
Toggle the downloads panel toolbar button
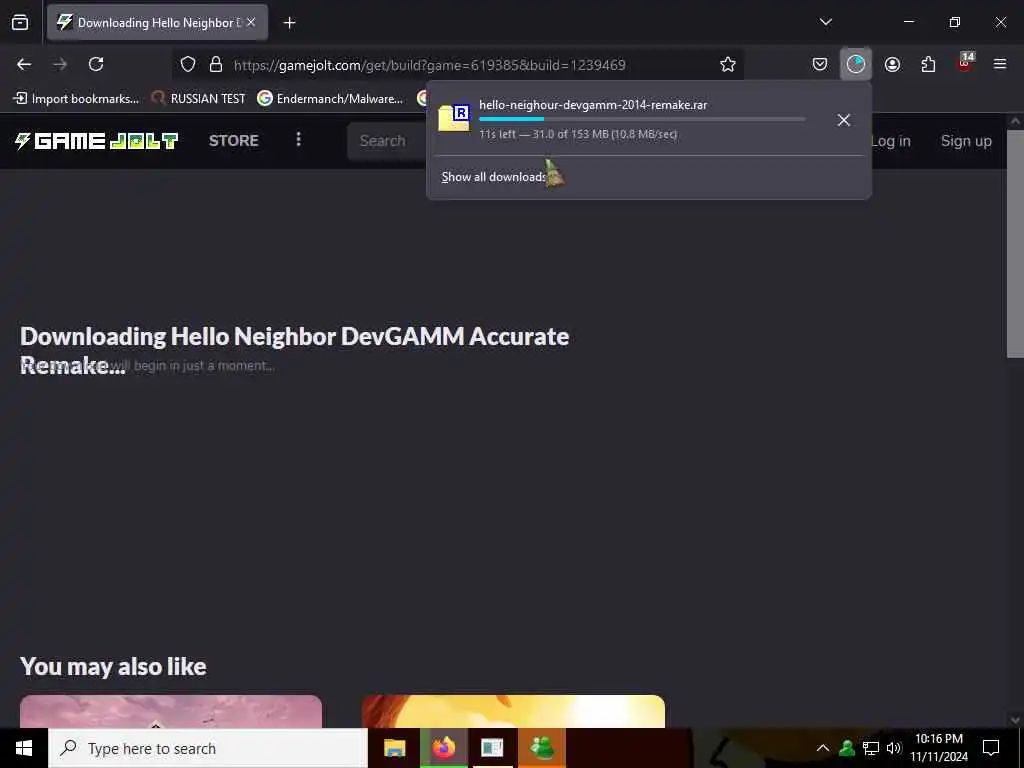point(856,64)
